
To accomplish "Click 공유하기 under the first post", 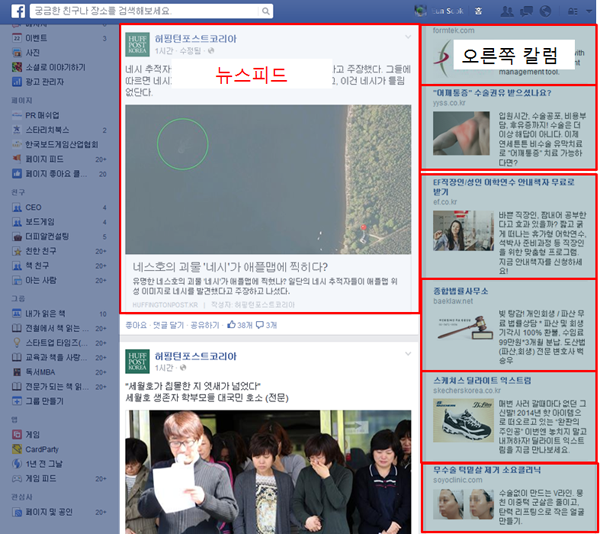I will pyautogui.click(x=205, y=325).
